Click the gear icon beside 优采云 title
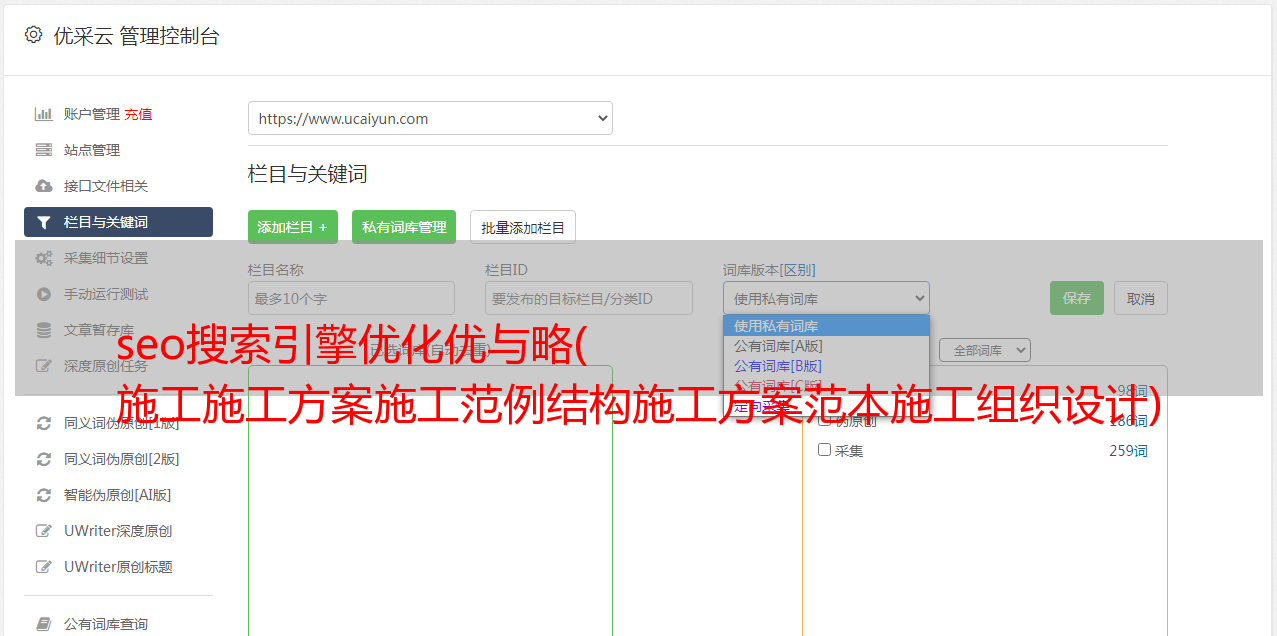 pos(33,35)
